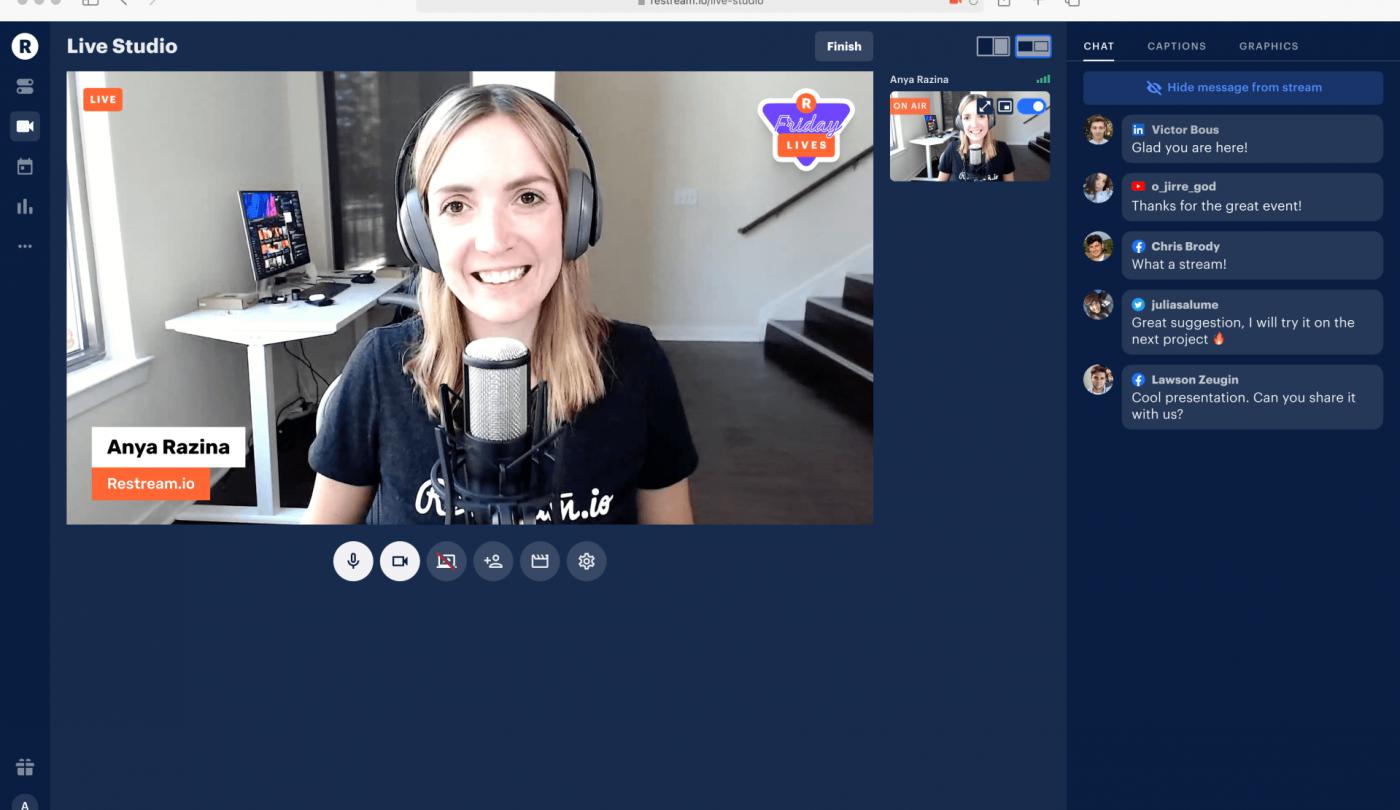1400x810 pixels.
Task: Click juliasalume avatar
Action: click(x=1098, y=304)
